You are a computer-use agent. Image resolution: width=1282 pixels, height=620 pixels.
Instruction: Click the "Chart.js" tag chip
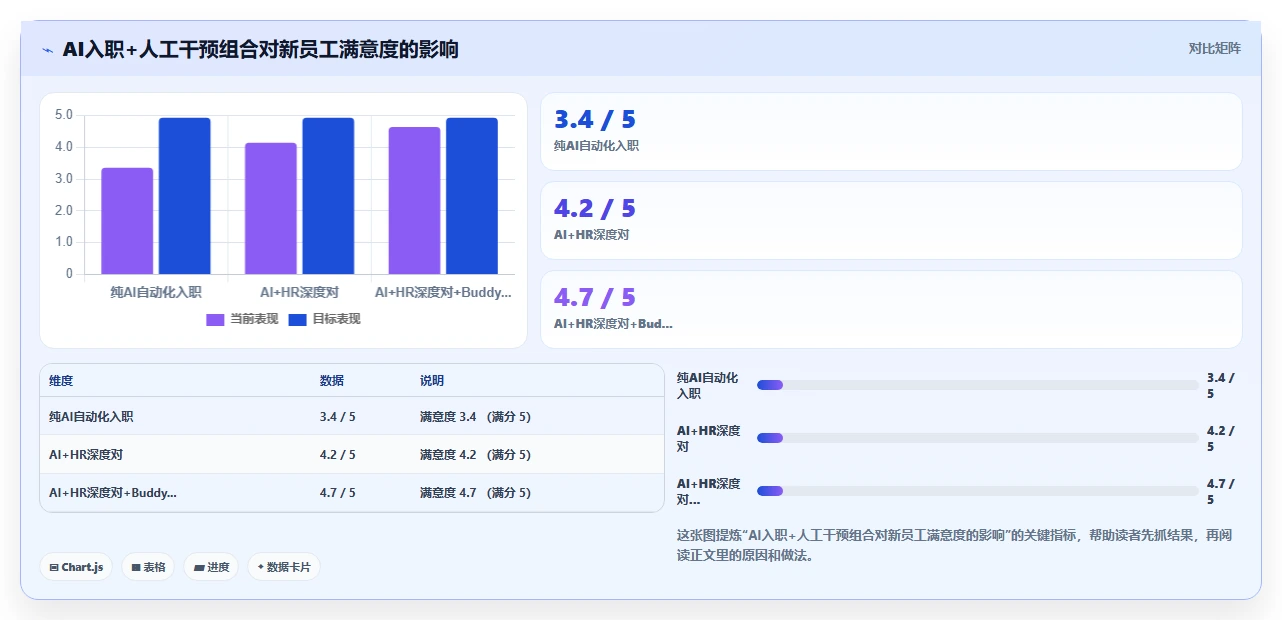(x=77, y=567)
